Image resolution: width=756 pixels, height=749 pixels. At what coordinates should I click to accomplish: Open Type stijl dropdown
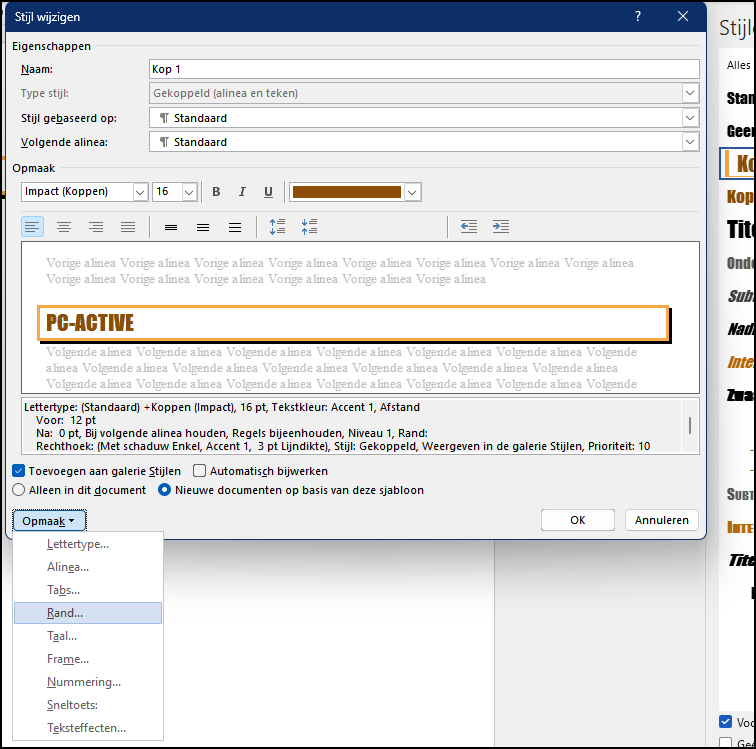point(690,93)
